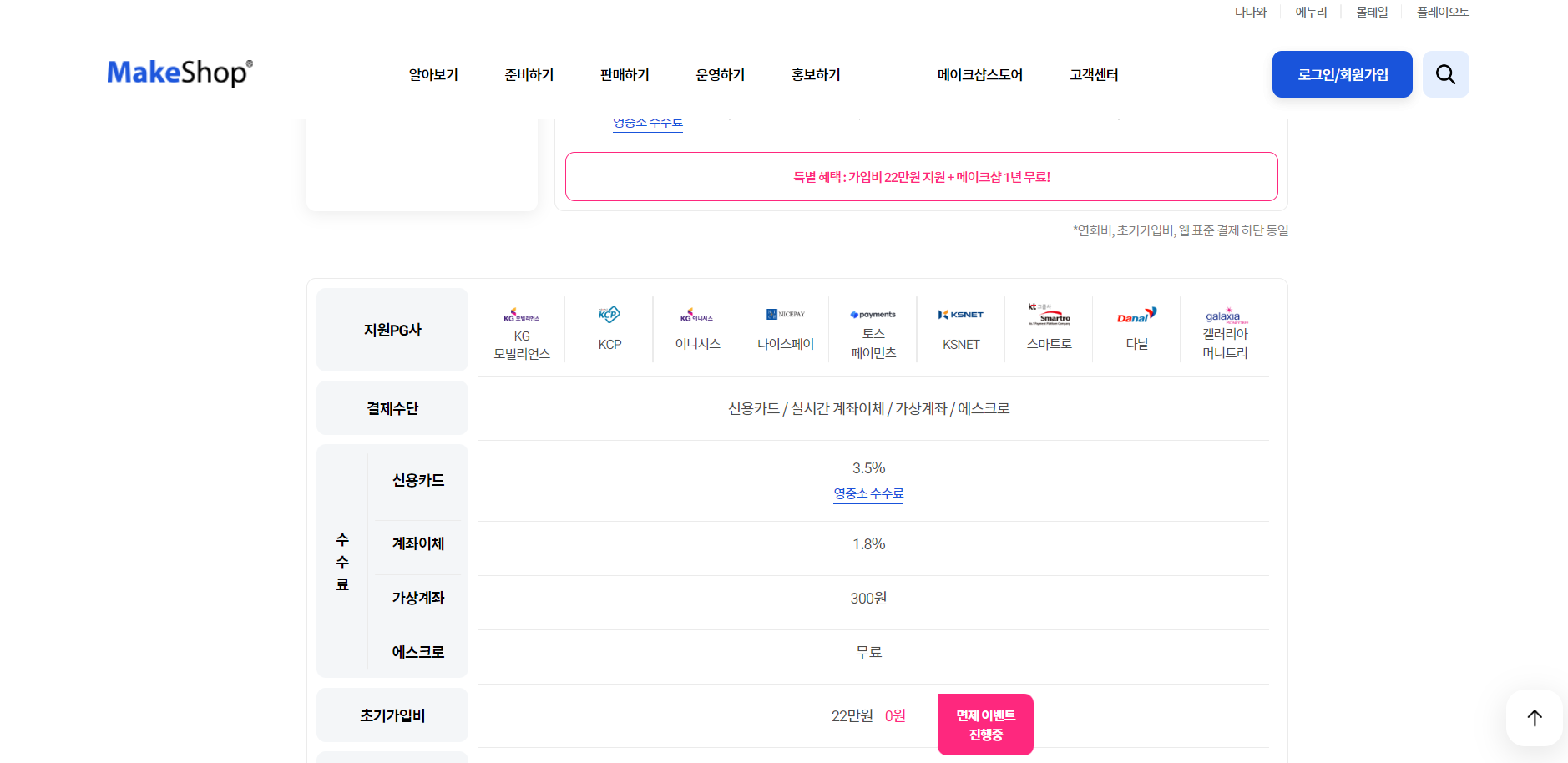Screen dimensions: 1568x763
Task: Click the 가상계좌 fee label
Action: click(x=418, y=598)
